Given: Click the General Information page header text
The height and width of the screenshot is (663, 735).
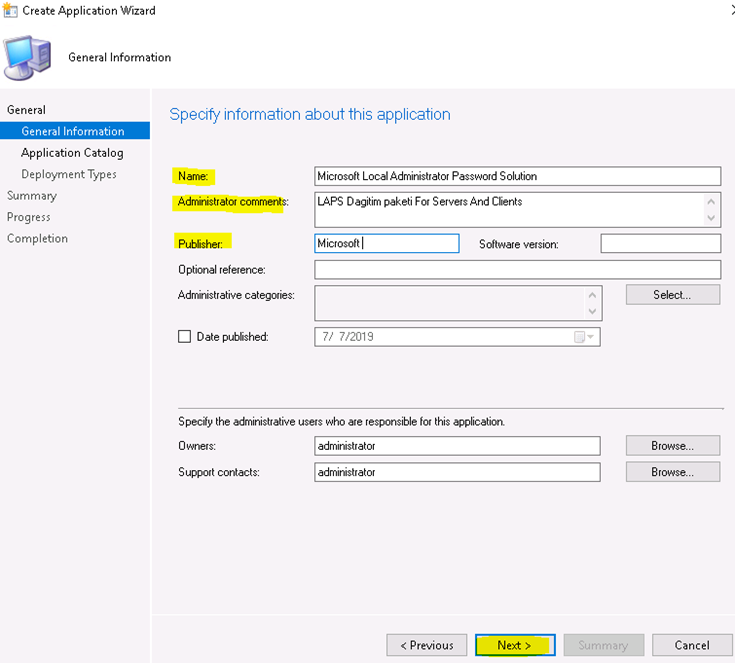Looking at the screenshot, I should [x=120, y=57].
